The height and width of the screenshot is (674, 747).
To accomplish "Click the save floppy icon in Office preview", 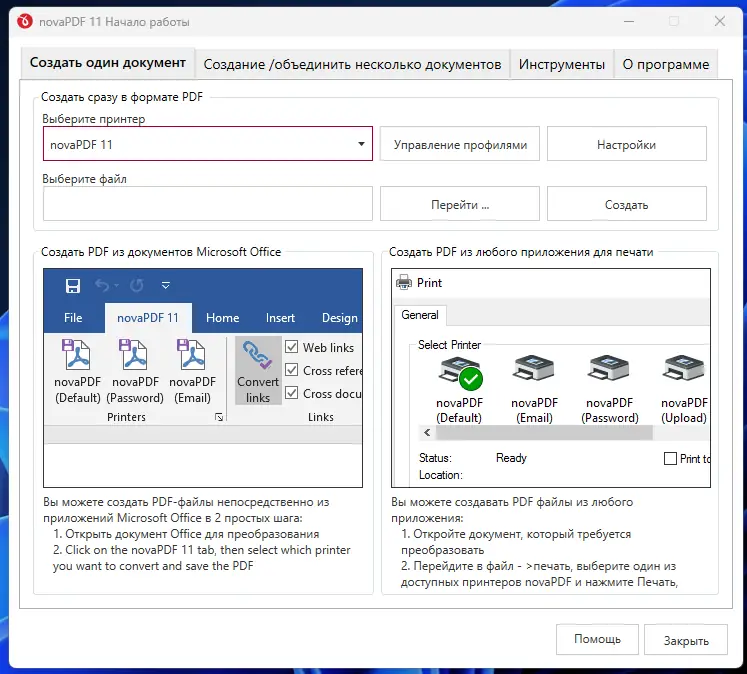I will click(x=73, y=286).
